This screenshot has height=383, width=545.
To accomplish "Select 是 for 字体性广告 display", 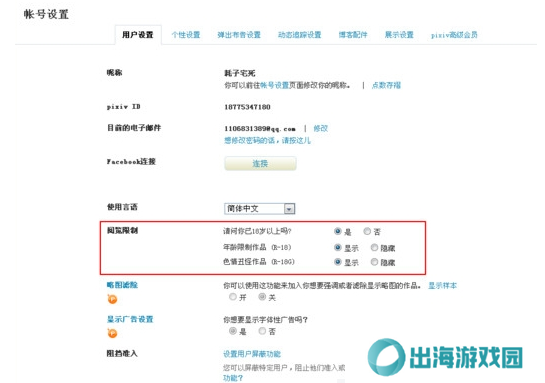I will tap(233, 331).
